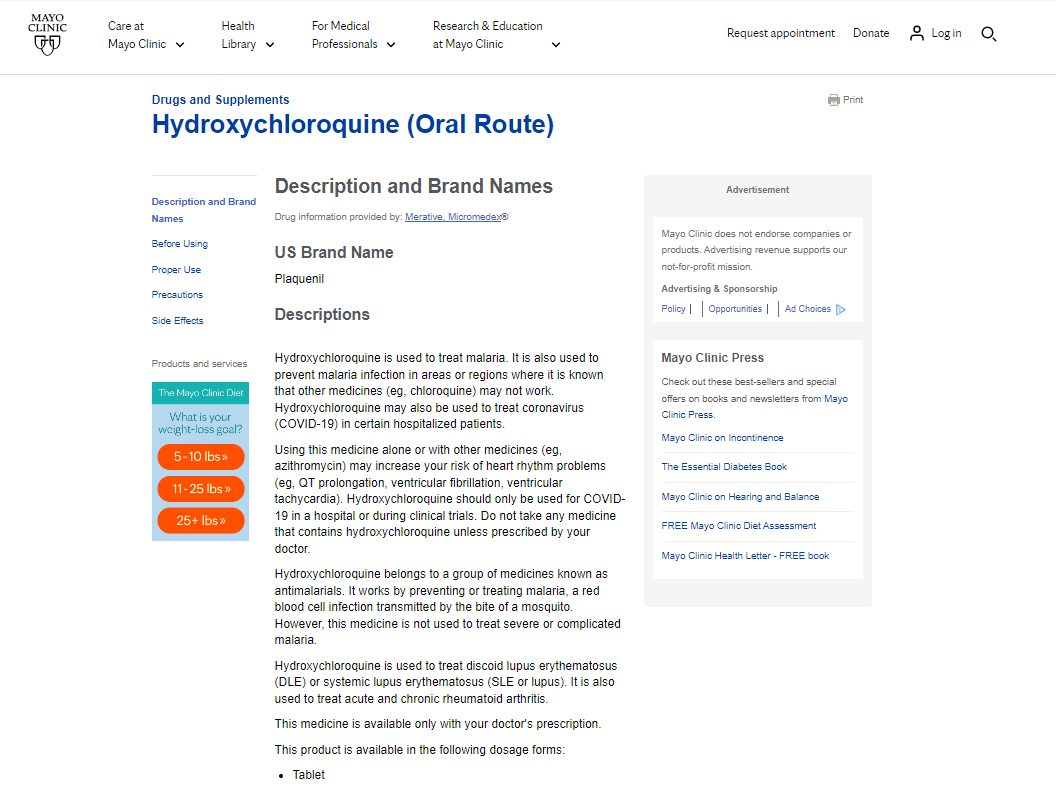Click the Log in person icon

click(x=916, y=34)
